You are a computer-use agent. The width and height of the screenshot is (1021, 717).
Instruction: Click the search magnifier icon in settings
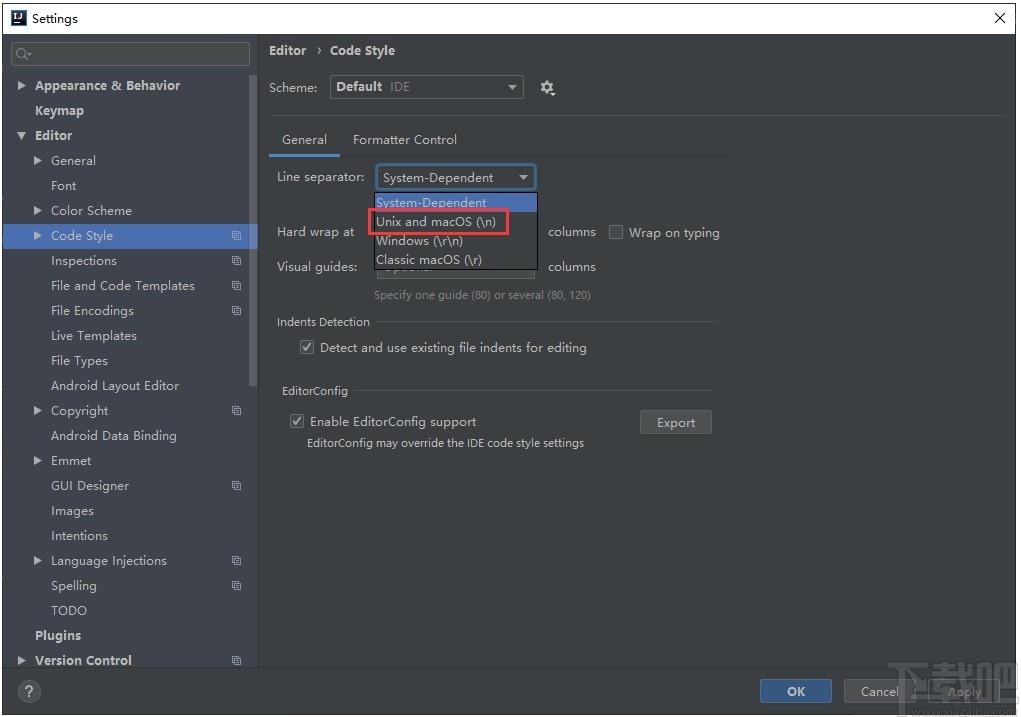point(22,54)
